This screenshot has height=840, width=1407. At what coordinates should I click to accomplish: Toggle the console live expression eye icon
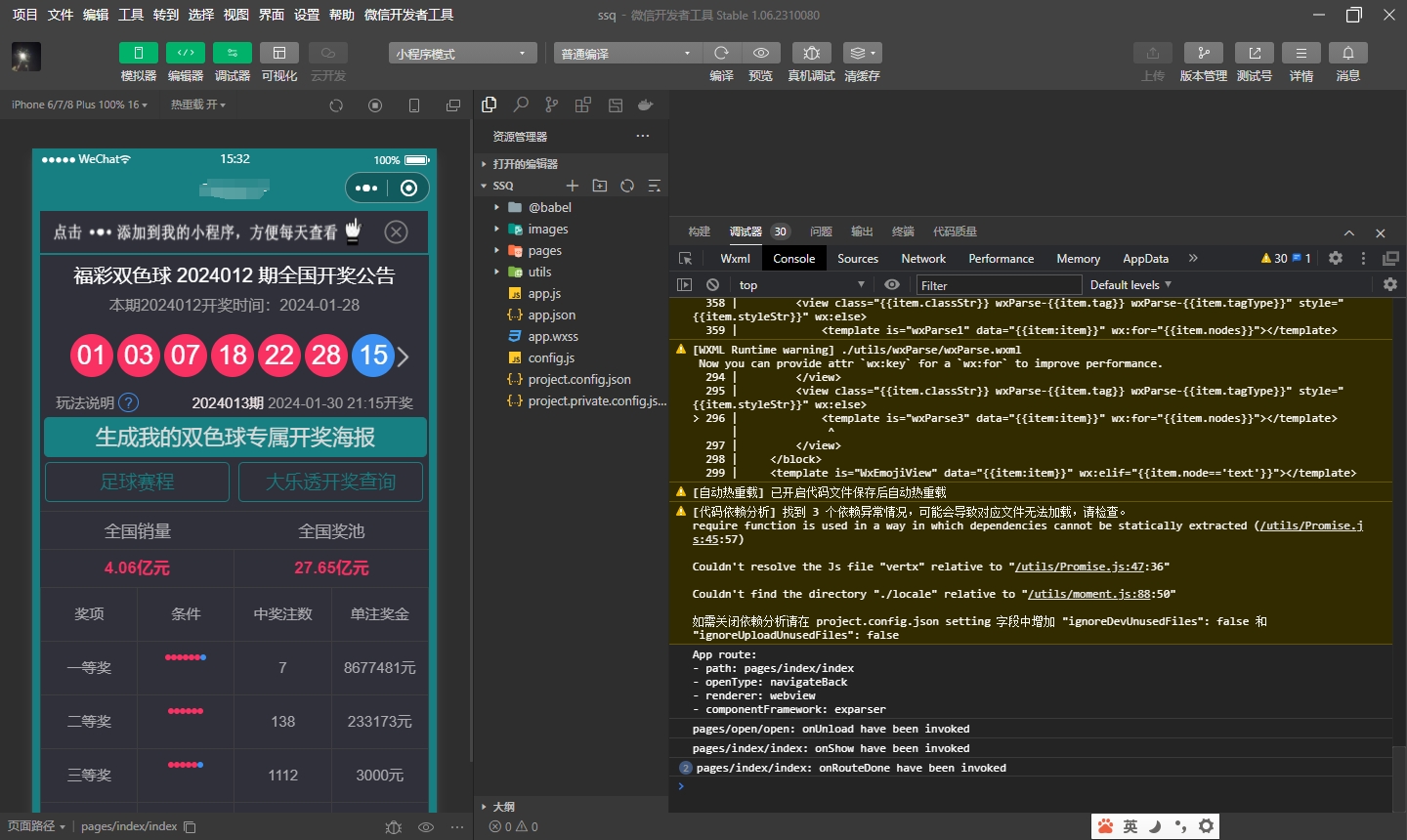coord(892,284)
